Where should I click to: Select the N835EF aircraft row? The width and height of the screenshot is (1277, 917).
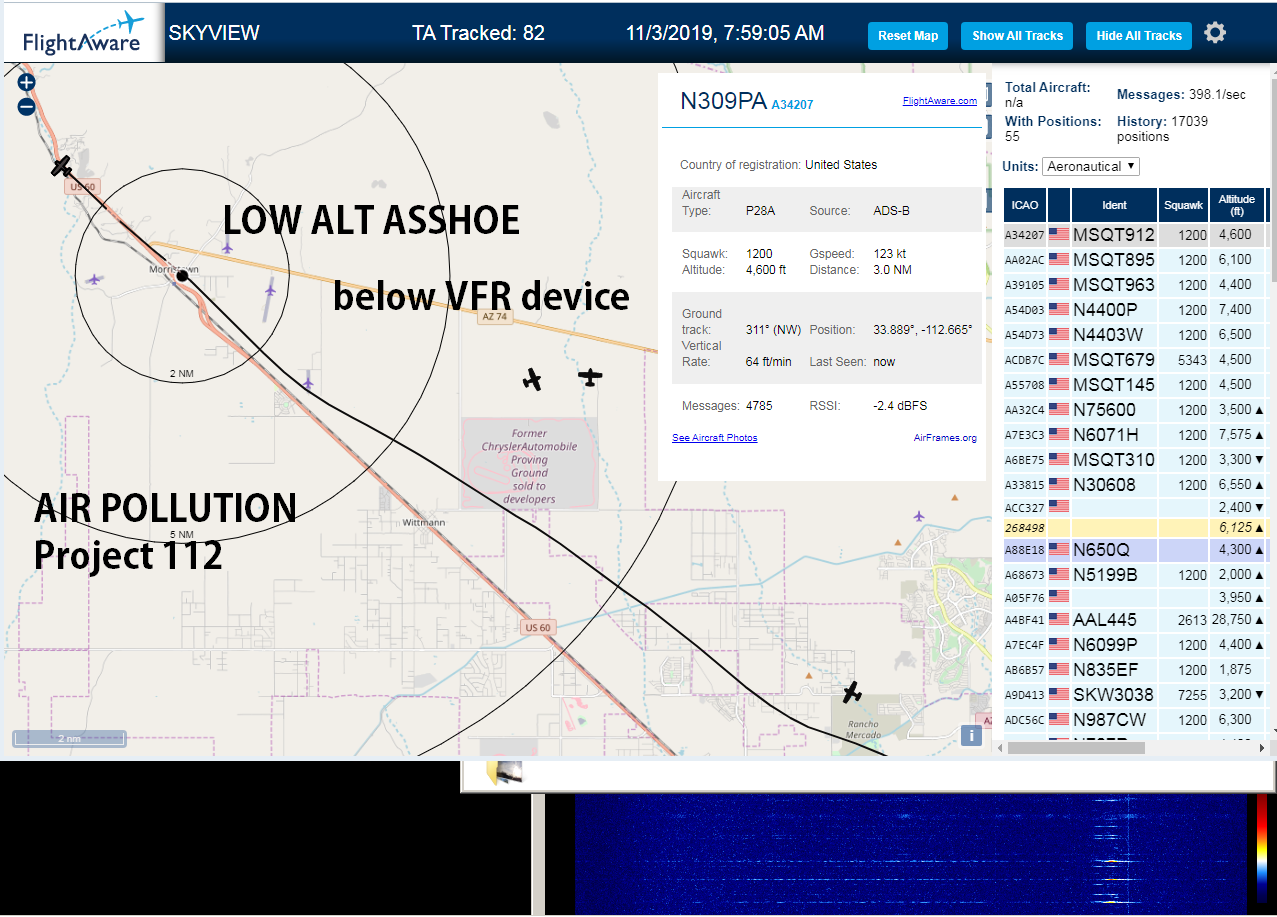(1136, 670)
